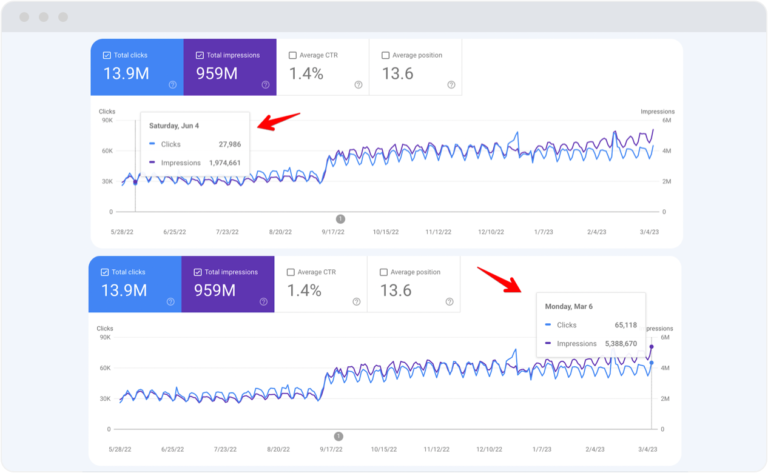The image size is (768, 473).
Task: Click annotation marker 1 below lower chart
Action: click(339, 436)
